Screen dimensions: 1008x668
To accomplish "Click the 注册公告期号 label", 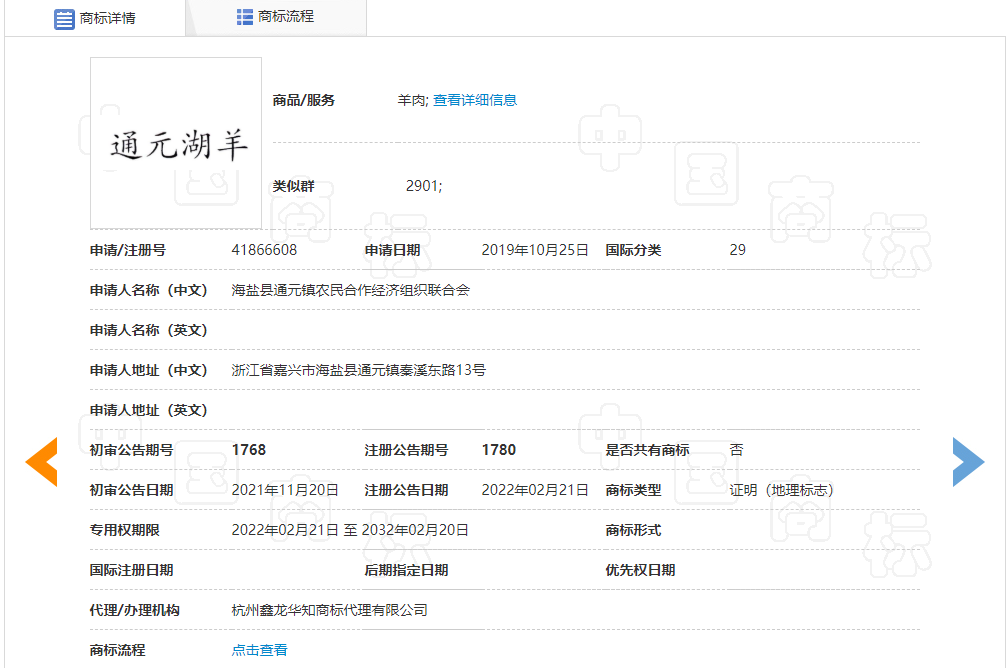I will pos(406,450).
